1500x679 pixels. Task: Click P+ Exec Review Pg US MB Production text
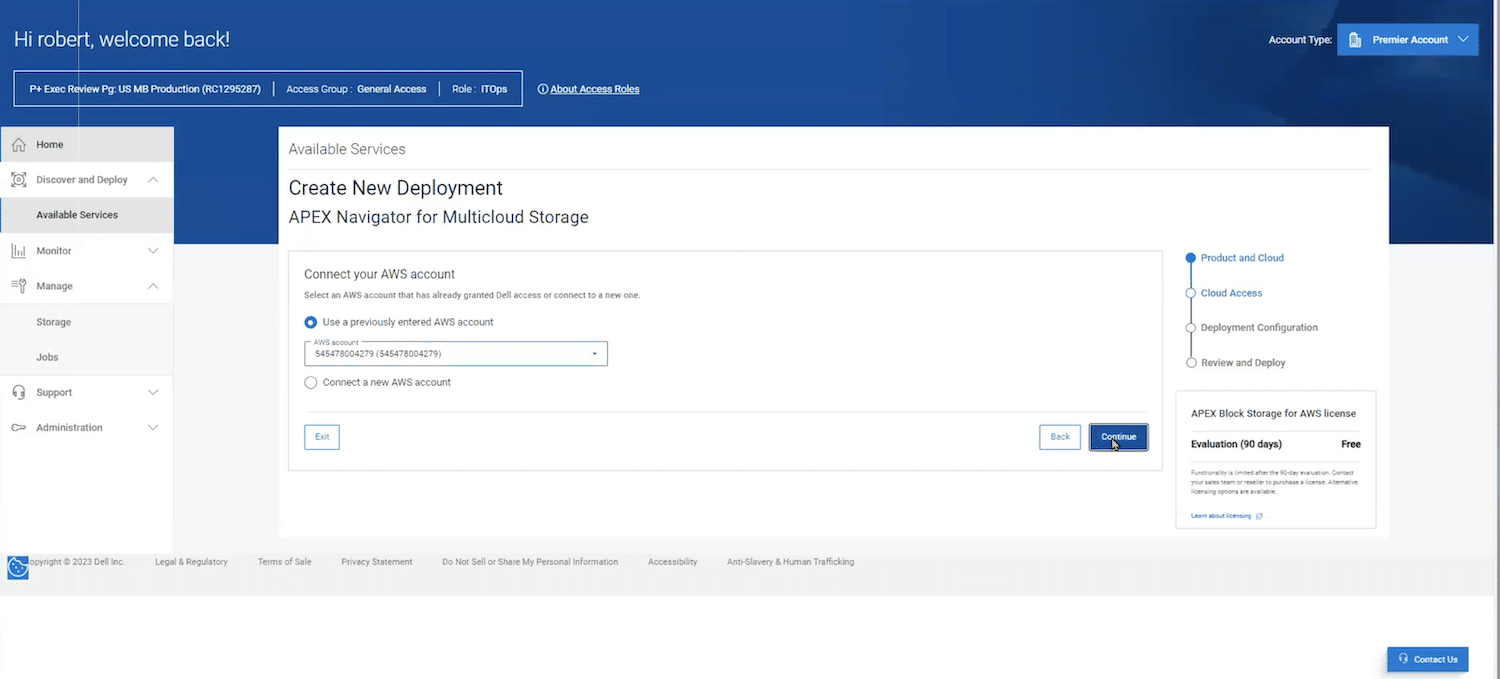tap(145, 89)
